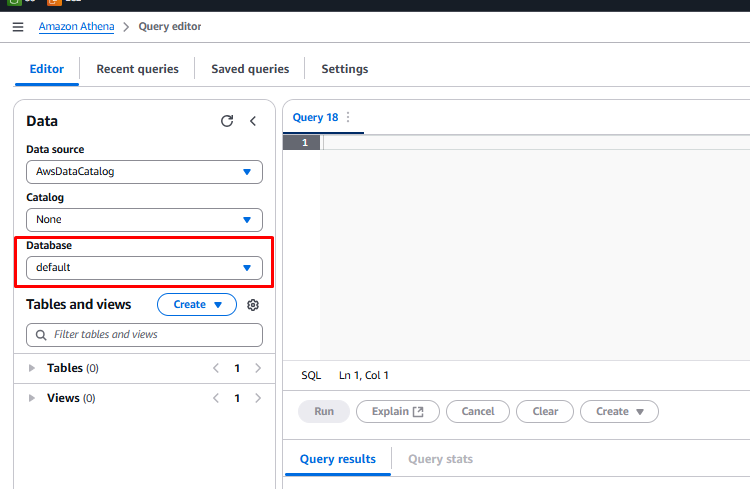The width and height of the screenshot is (750, 489).
Task: Open the Data source dropdown
Action: (144, 171)
